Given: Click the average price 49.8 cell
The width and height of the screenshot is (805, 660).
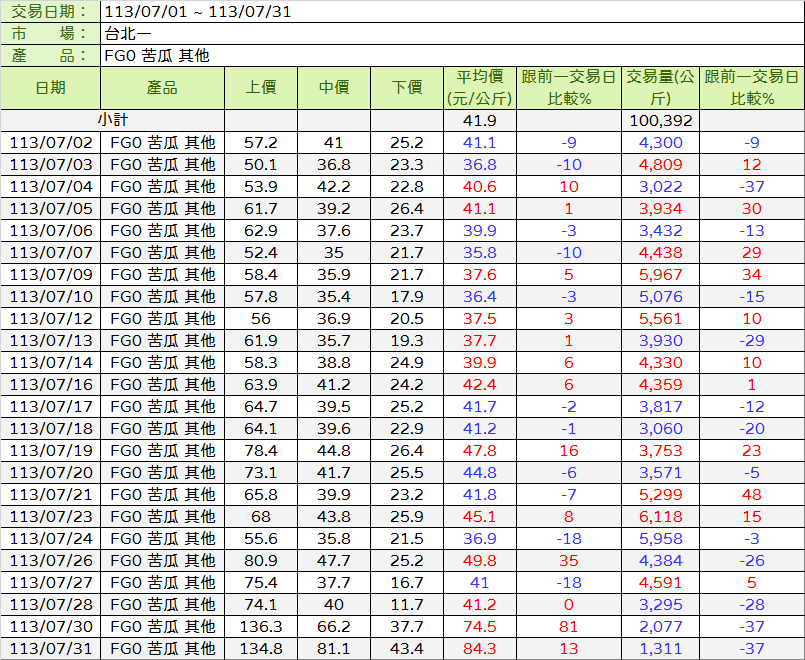Looking at the screenshot, I should click(480, 560).
